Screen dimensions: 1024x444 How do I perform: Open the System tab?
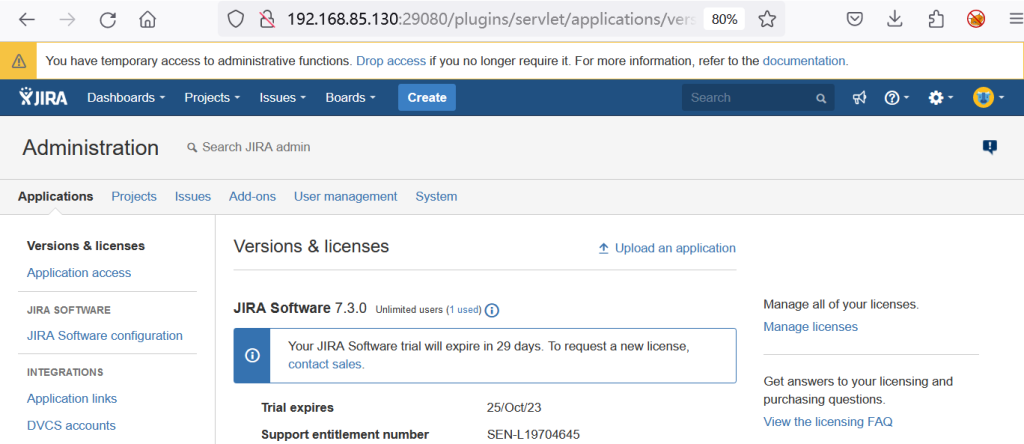click(x=436, y=196)
